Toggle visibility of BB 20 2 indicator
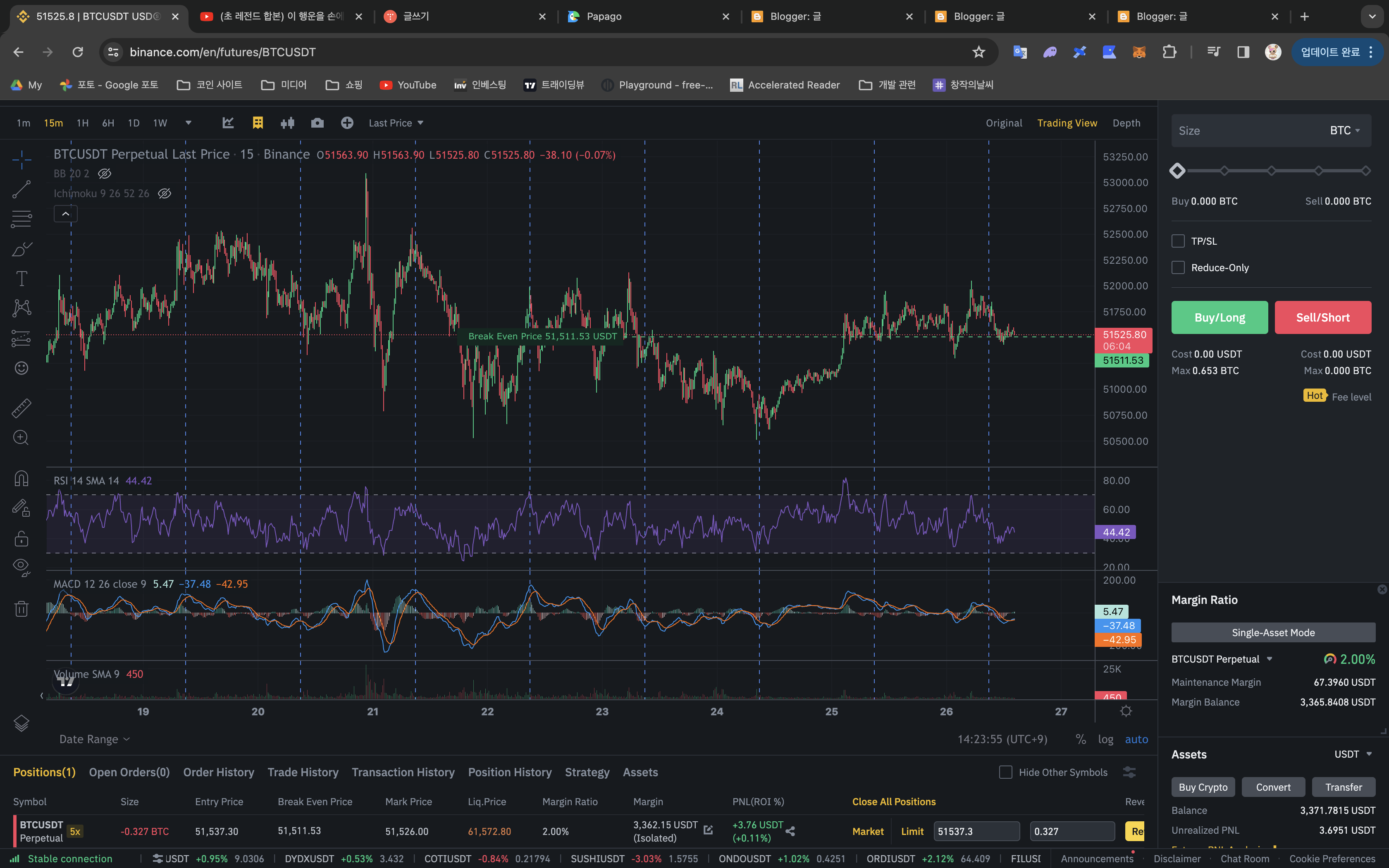Viewport: 1389px width, 868px height. pos(105,173)
